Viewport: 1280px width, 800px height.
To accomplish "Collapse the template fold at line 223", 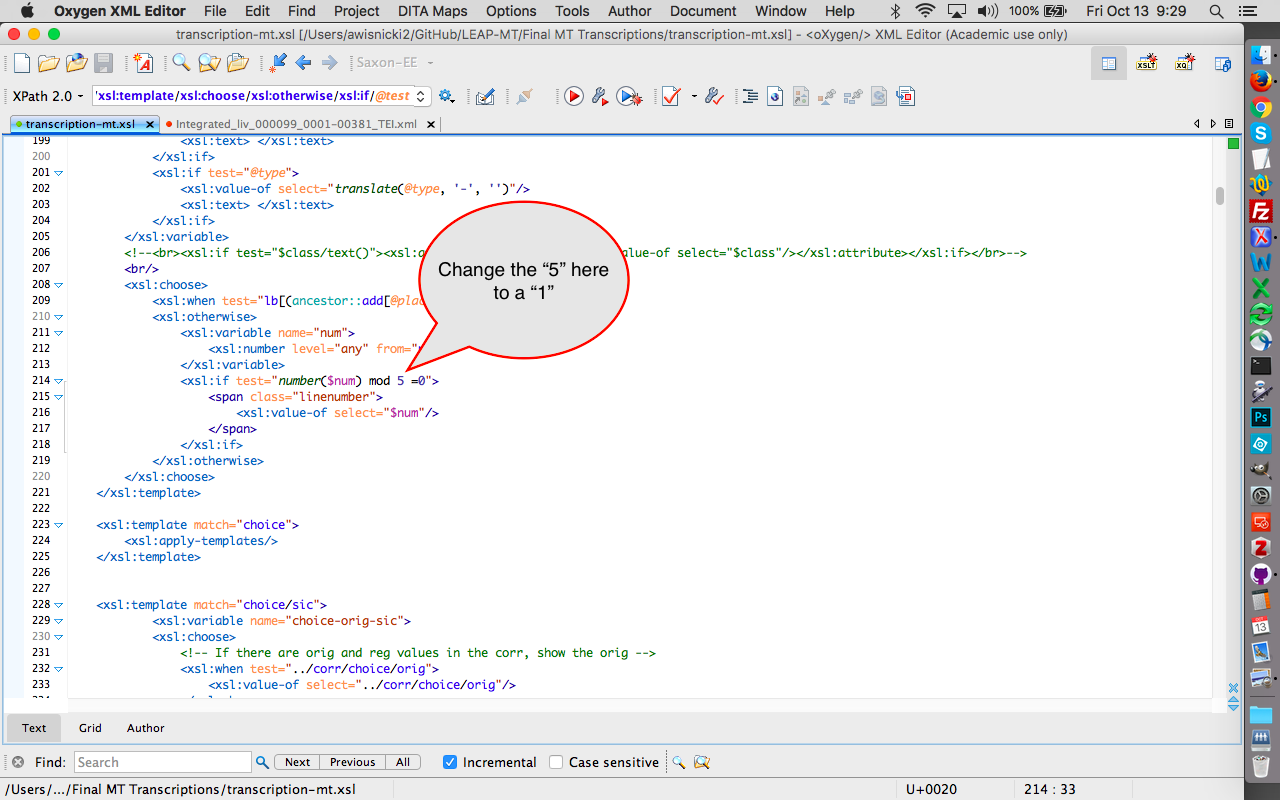I will (x=59, y=525).
